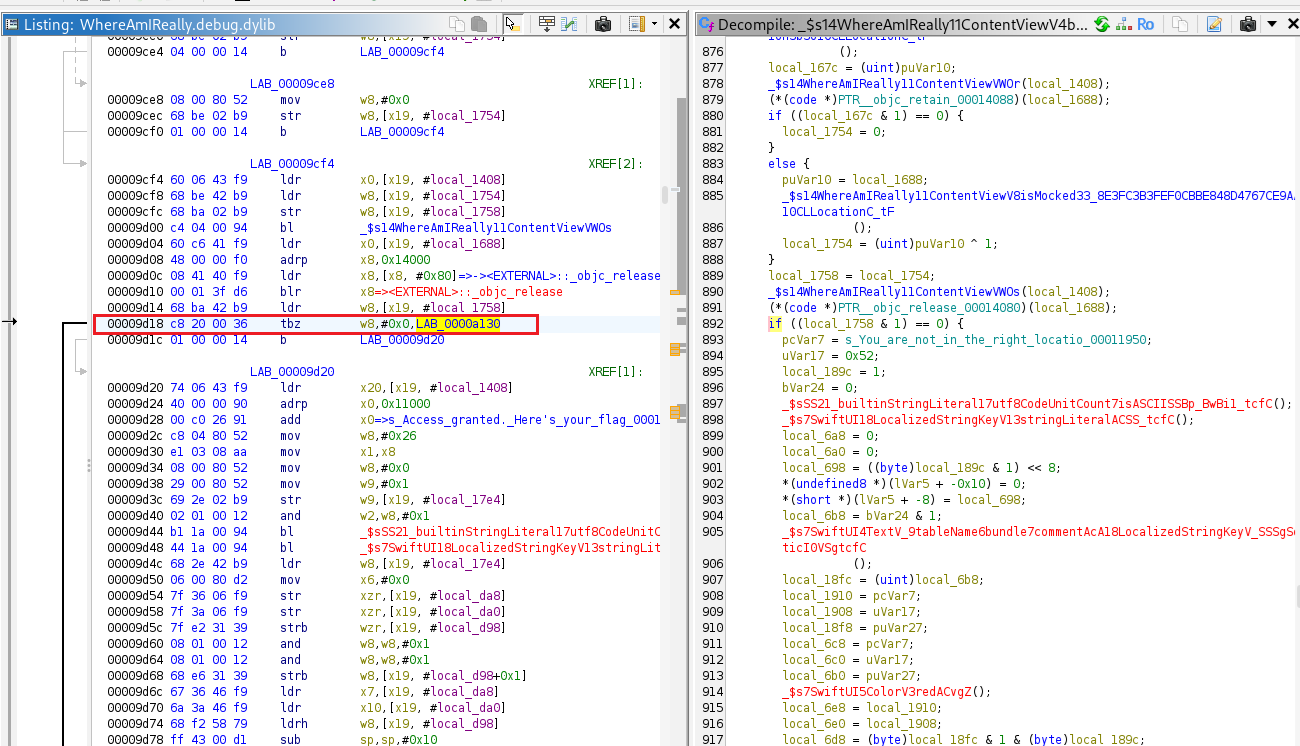This screenshot has height=746, width=1300.
Task: Expand the Listing overview margin dropdown arrow
Action: click(654, 24)
